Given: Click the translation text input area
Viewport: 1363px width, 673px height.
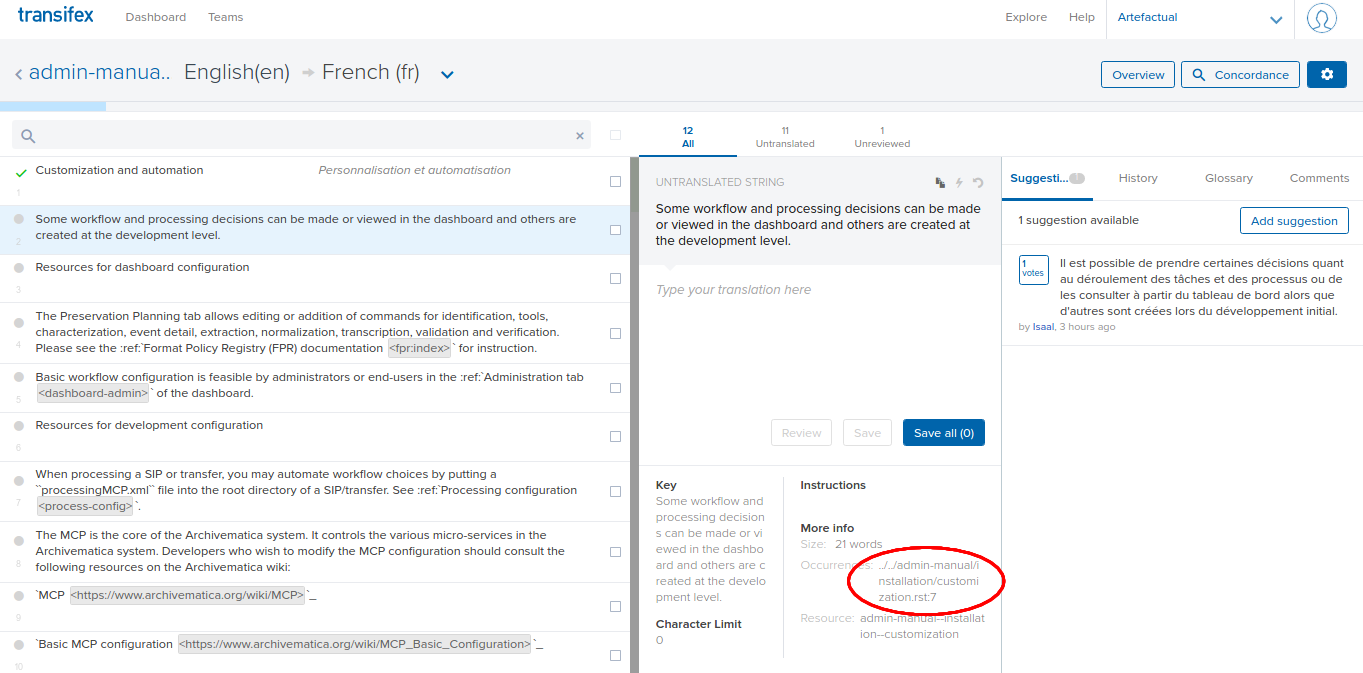Looking at the screenshot, I should (x=818, y=340).
